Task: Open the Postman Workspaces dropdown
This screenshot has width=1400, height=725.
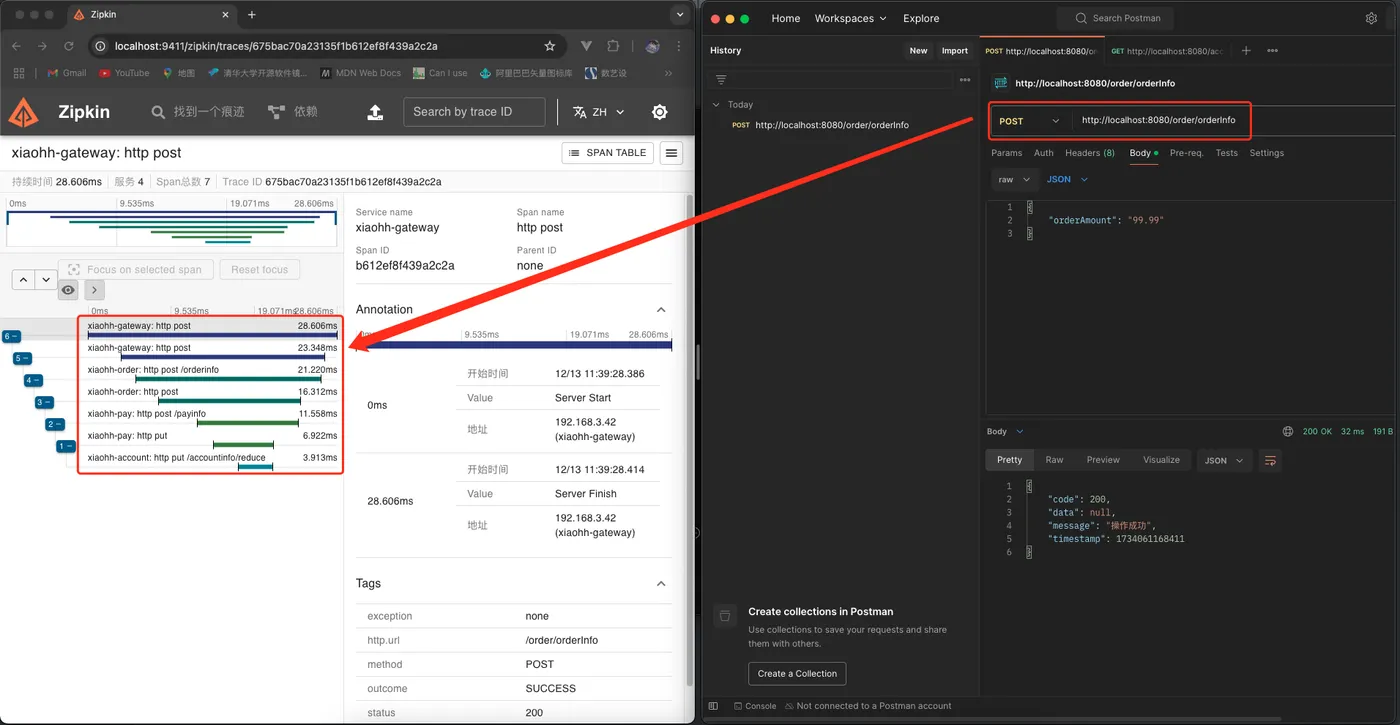Action: point(850,18)
